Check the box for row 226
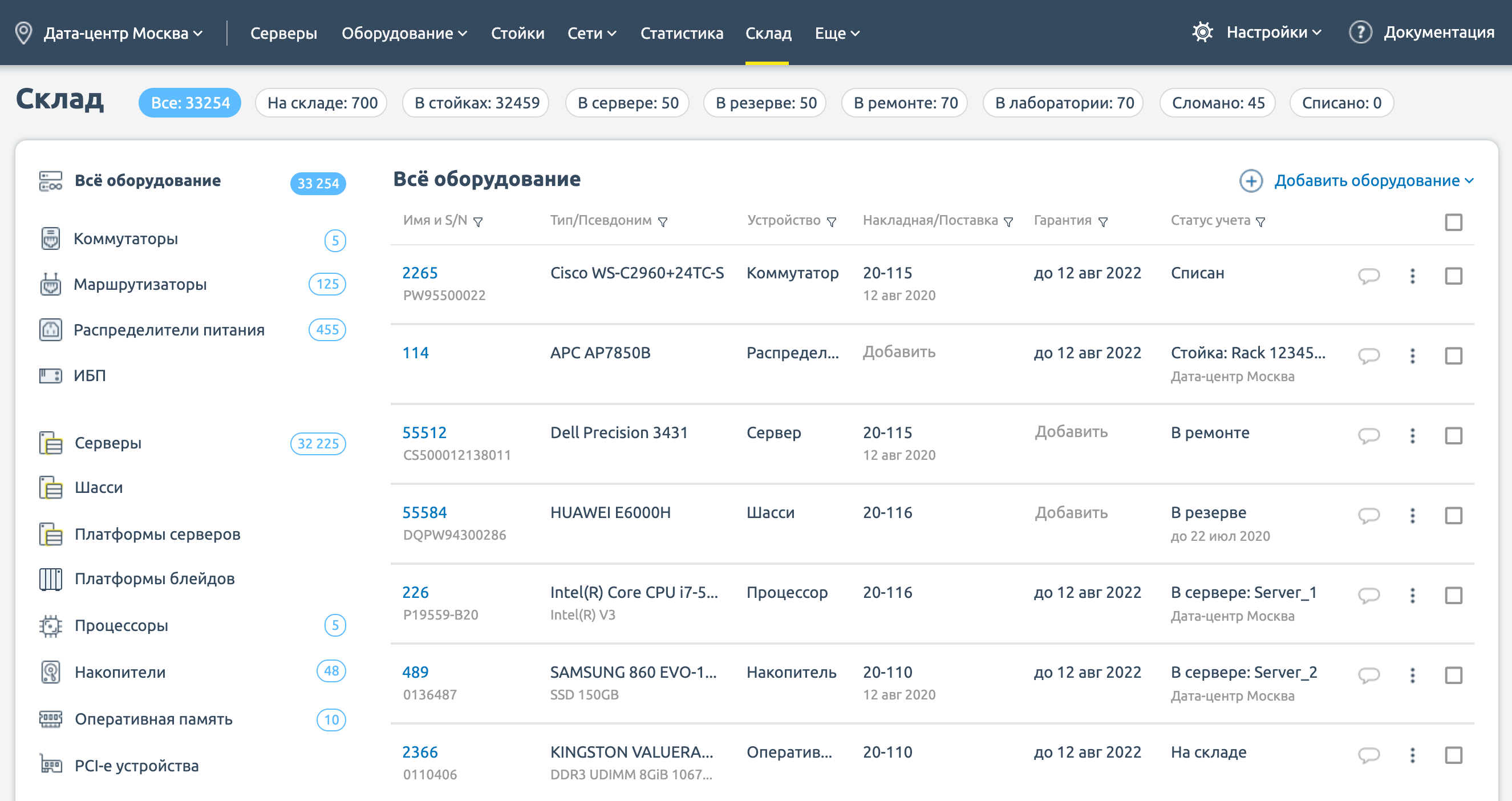The width and height of the screenshot is (1512, 801). [x=1453, y=596]
